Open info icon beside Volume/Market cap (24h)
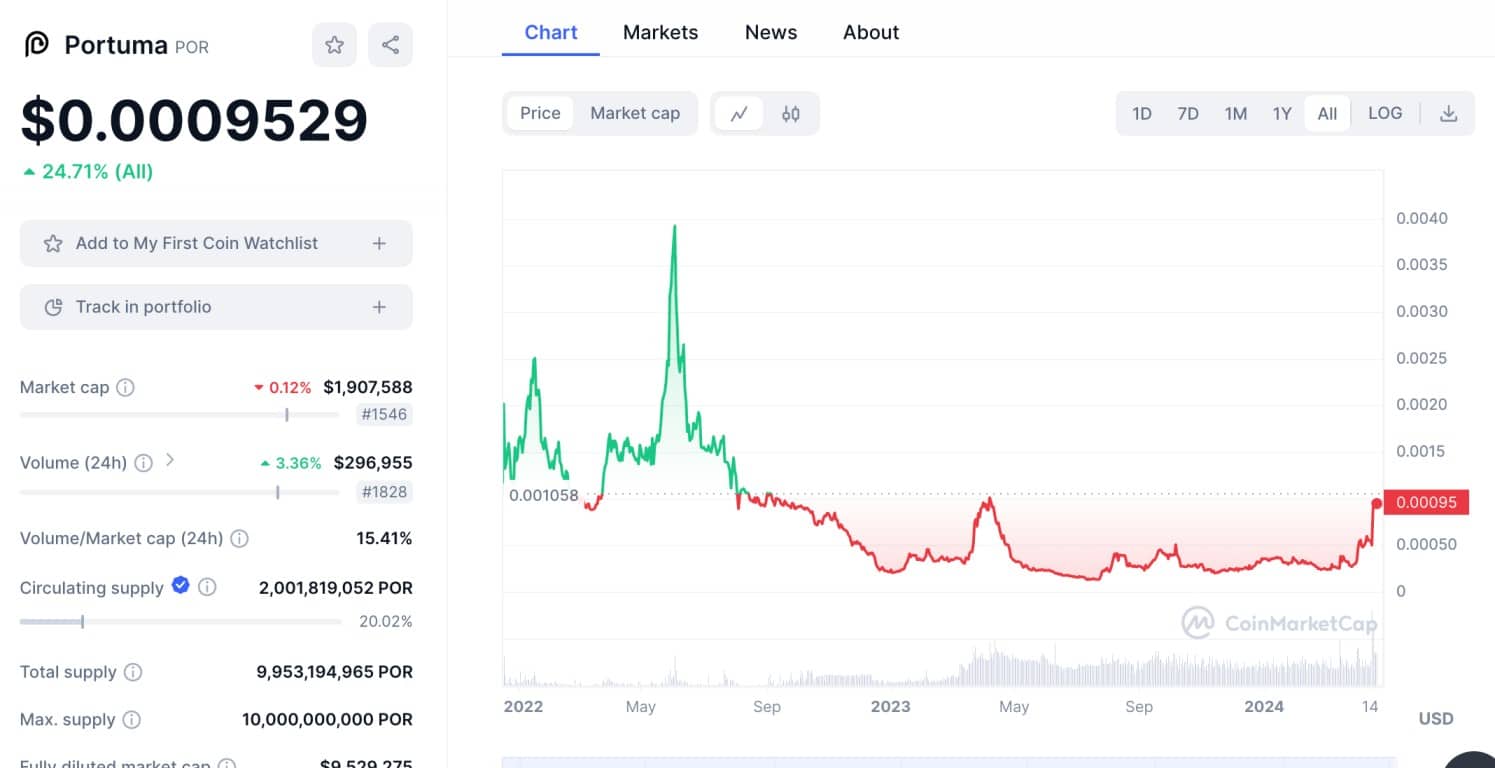 [239, 538]
